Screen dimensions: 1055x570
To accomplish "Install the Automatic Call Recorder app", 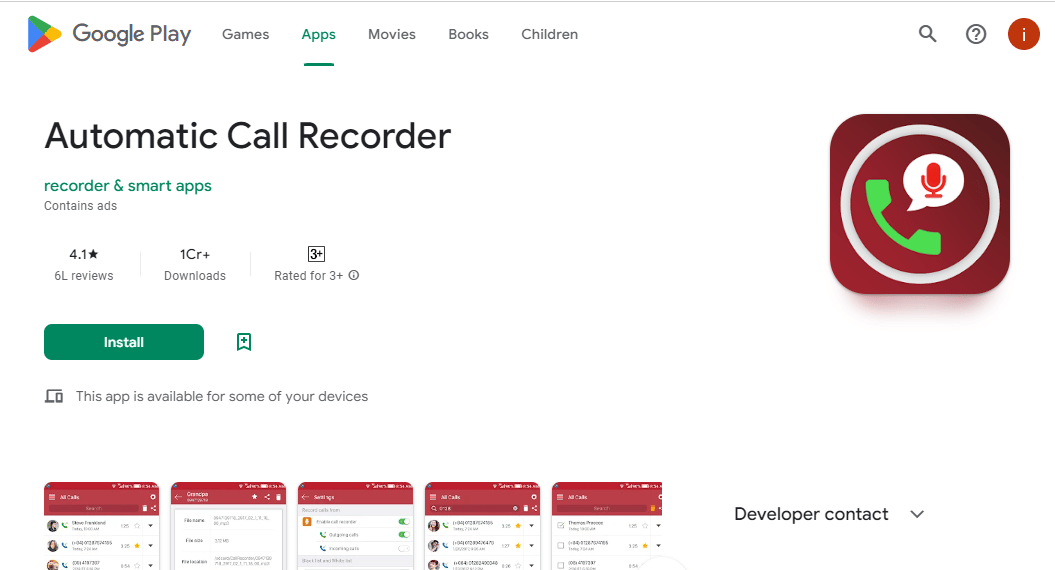I will (124, 342).
